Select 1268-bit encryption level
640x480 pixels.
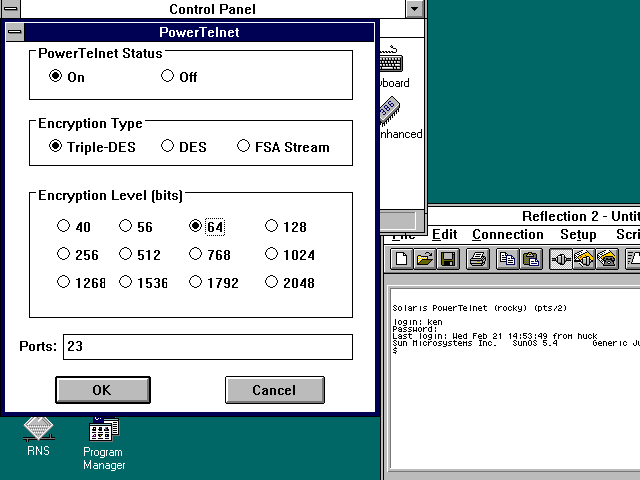pyautogui.click(x=82, y=282)
